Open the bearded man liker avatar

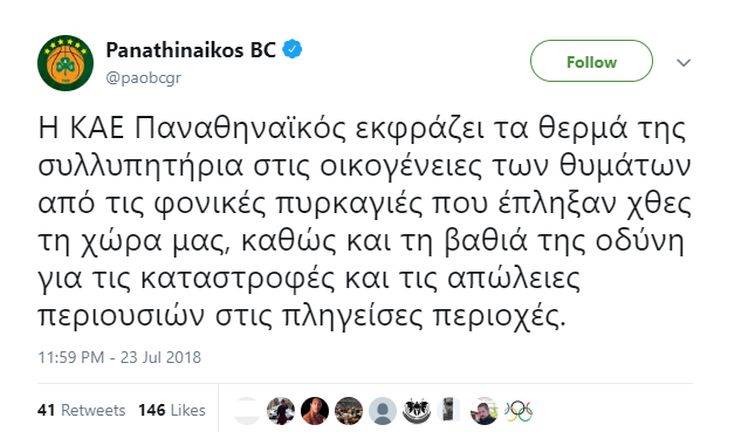(x=484, y=410)
